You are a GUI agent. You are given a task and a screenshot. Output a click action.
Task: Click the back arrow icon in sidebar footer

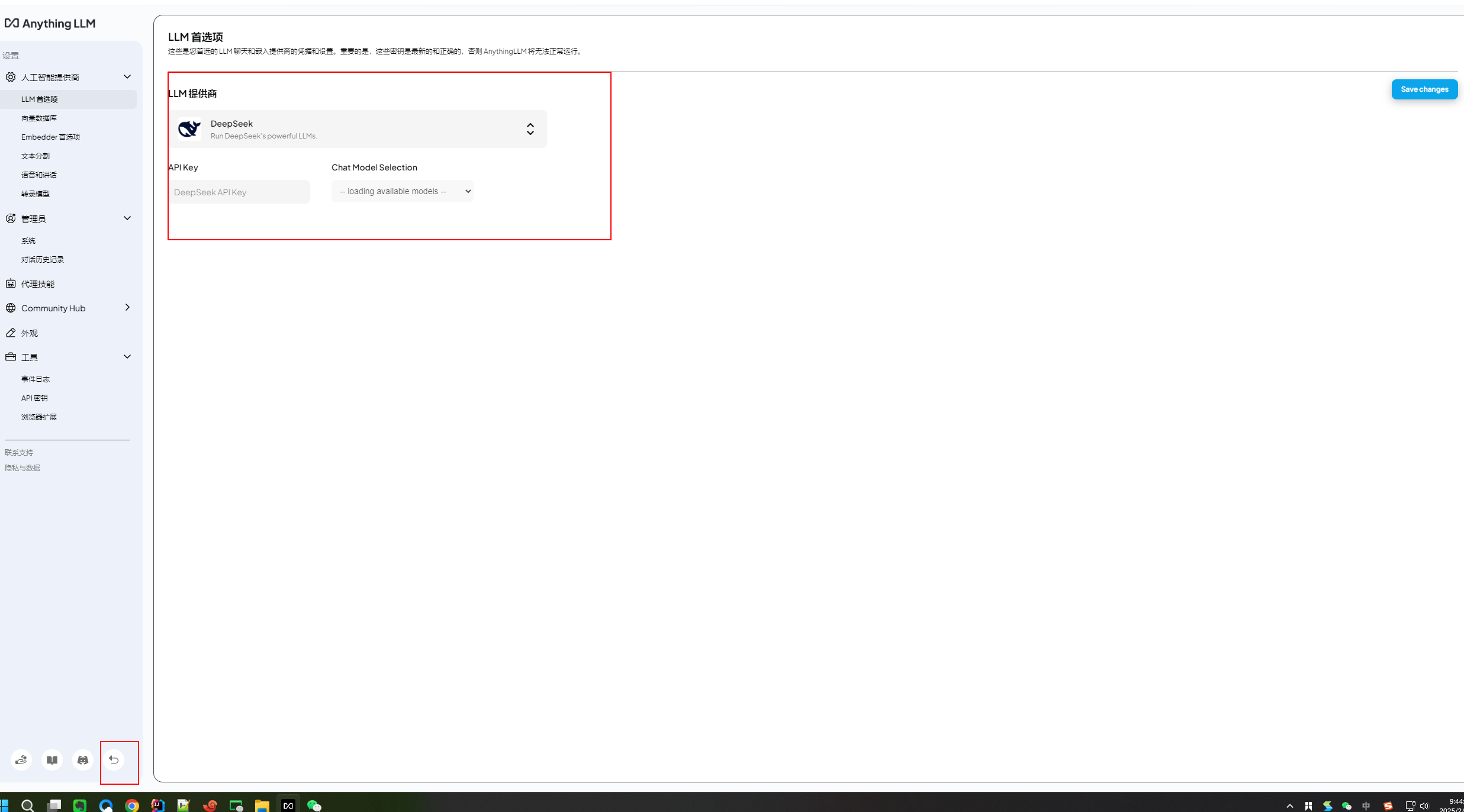click(x=114, y=759)
